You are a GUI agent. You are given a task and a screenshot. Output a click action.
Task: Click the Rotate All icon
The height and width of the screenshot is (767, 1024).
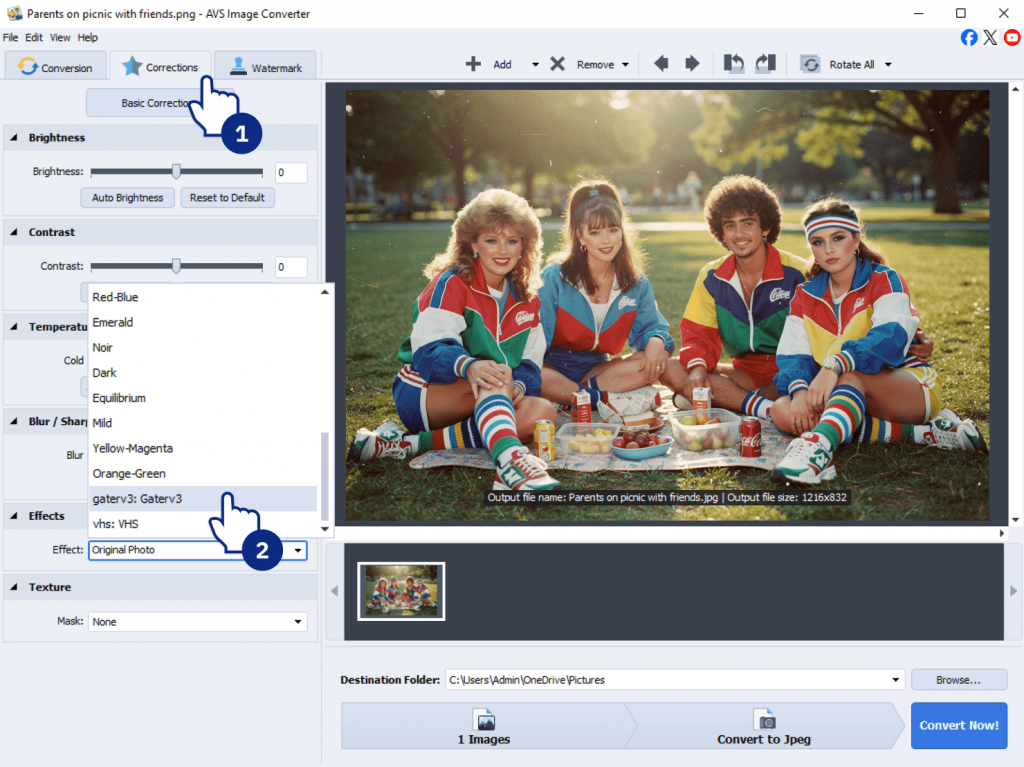810,64
